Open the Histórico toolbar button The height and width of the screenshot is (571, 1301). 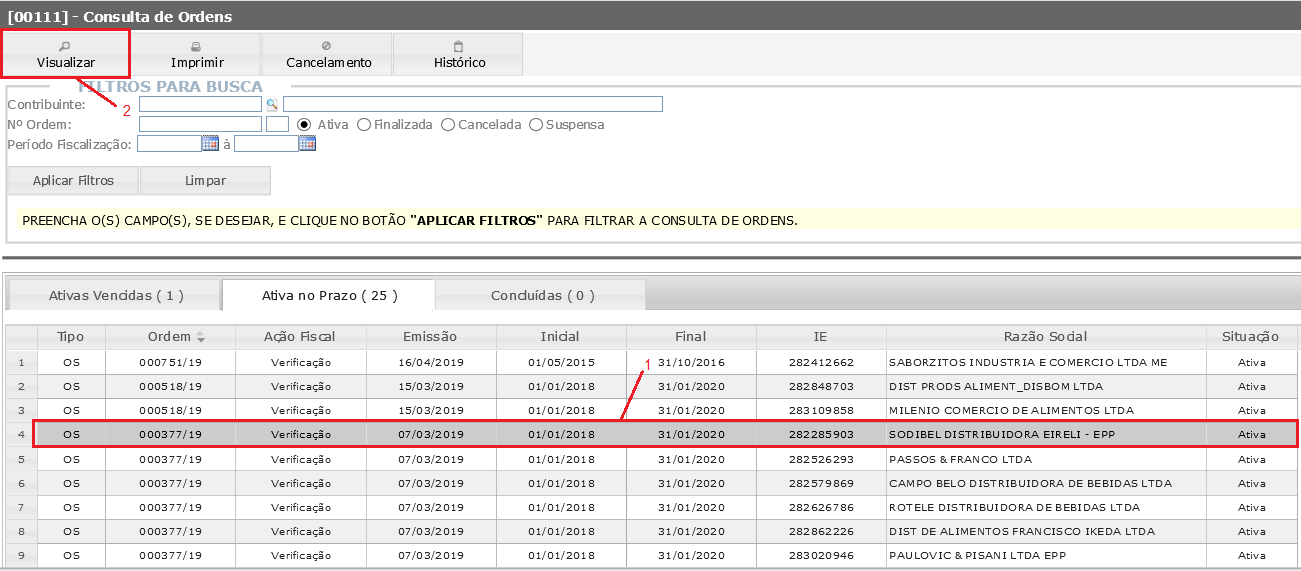[x=459, y=54]
